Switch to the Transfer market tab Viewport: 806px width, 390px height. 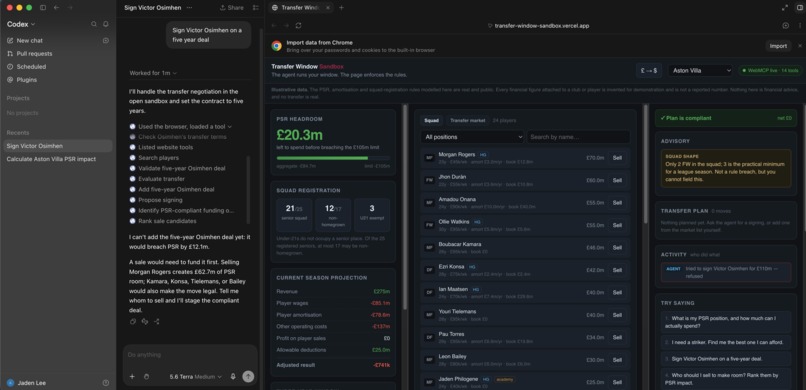coord(467,120)
